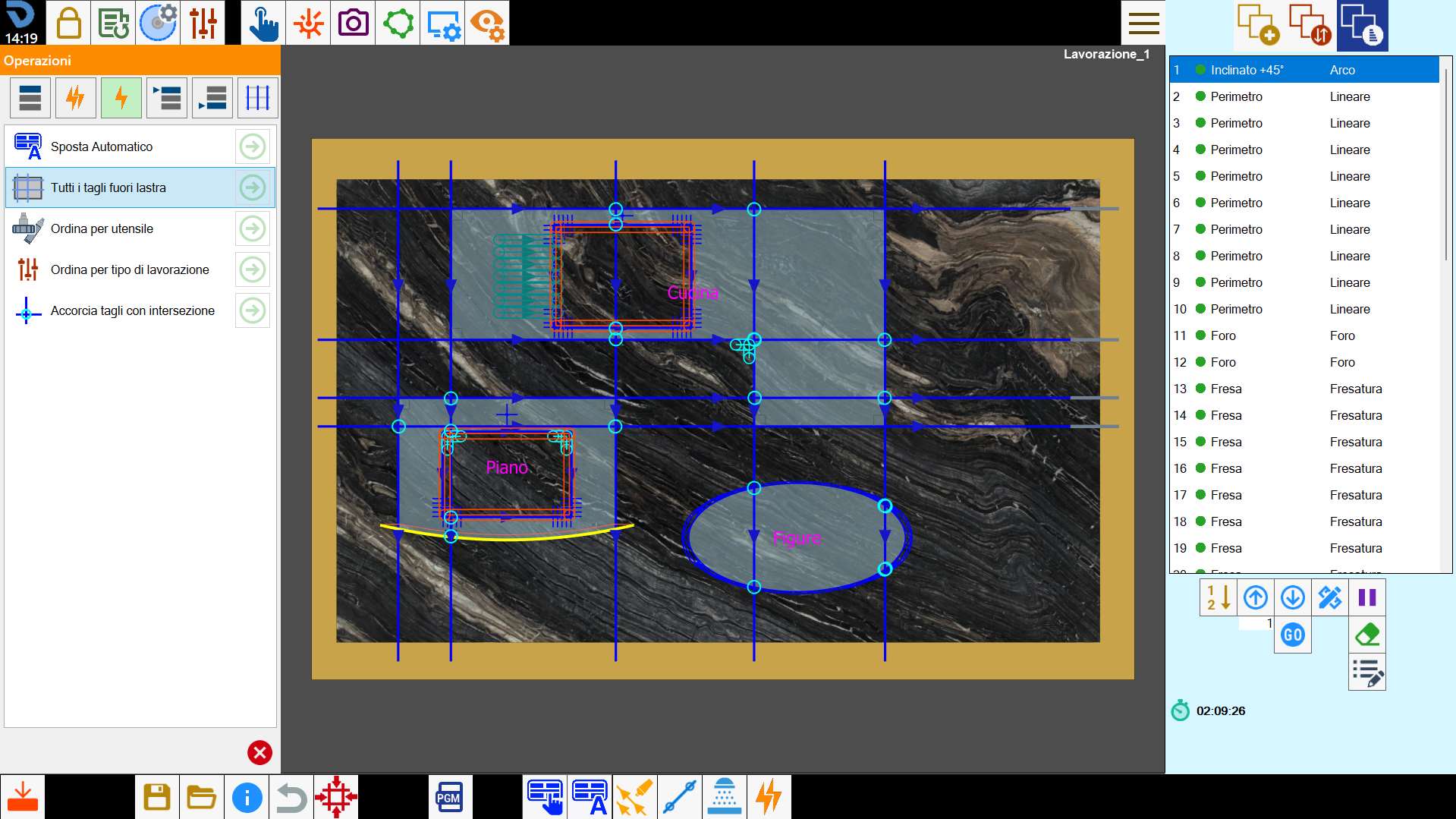Click the edit list pencil icon

[x=1367, y=673]
